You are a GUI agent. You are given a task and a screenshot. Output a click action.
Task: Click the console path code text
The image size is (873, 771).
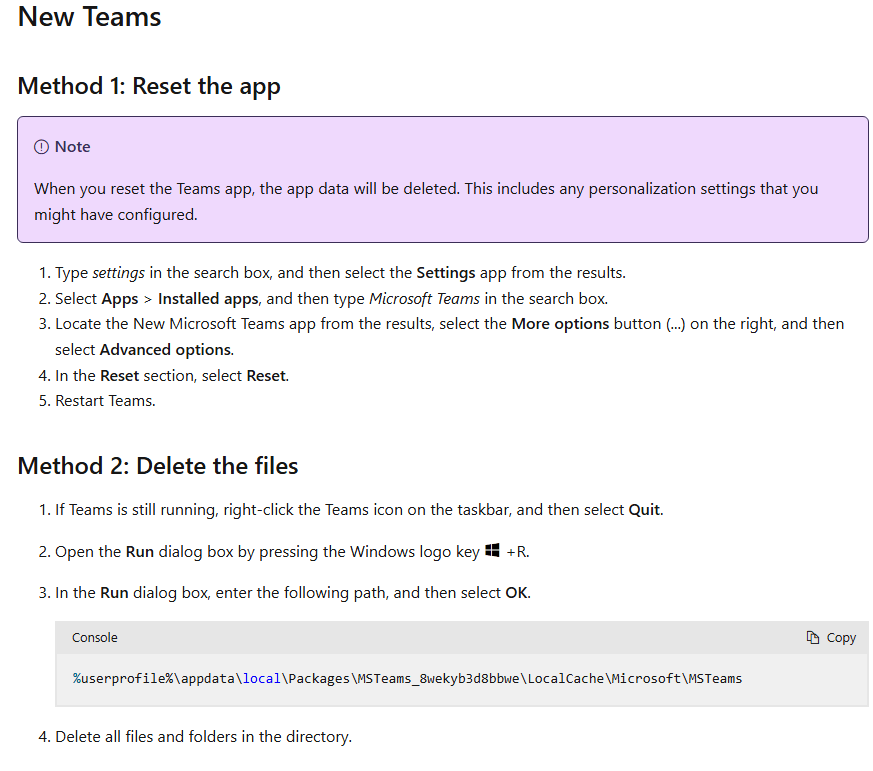point(407,679)
